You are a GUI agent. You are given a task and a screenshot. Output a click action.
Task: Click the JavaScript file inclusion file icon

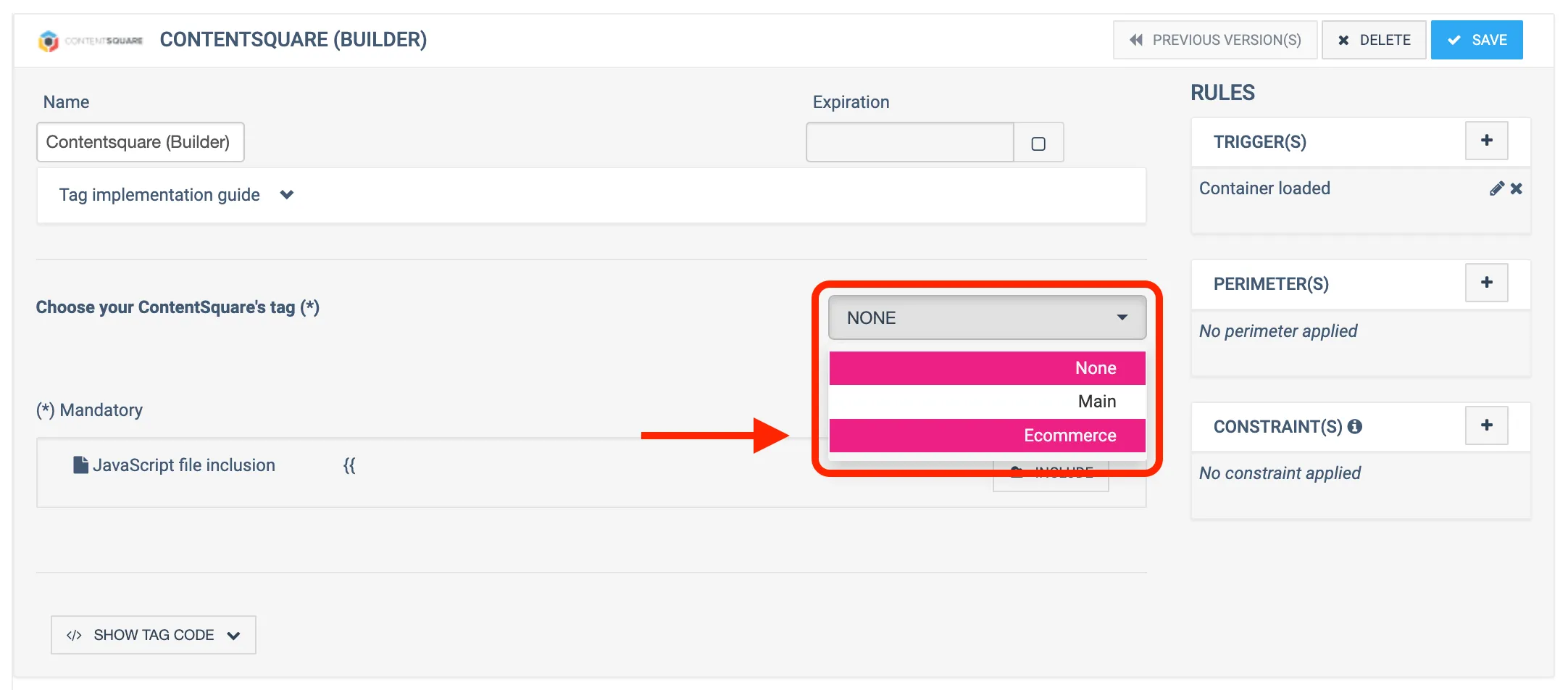pyautogui.click(x=80, y=465)
